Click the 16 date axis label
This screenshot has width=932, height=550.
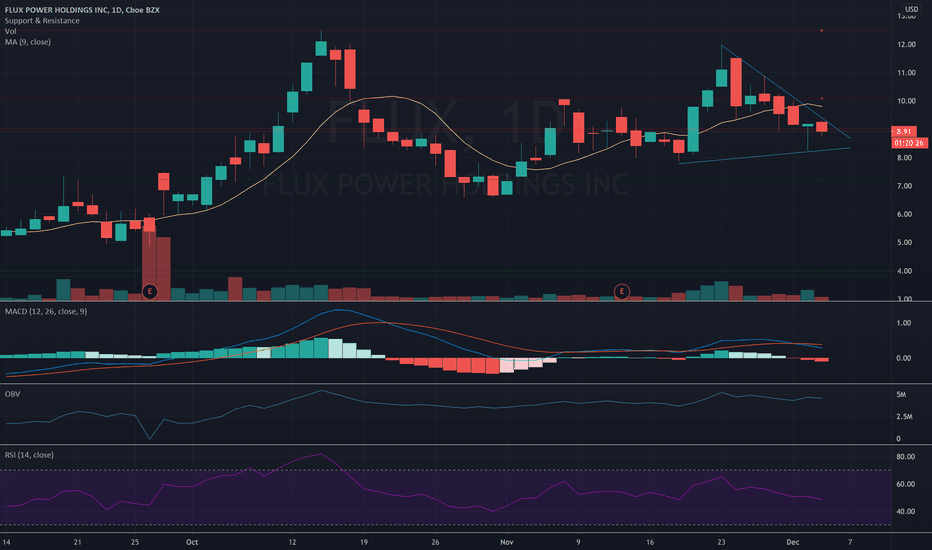click(650, 542)
